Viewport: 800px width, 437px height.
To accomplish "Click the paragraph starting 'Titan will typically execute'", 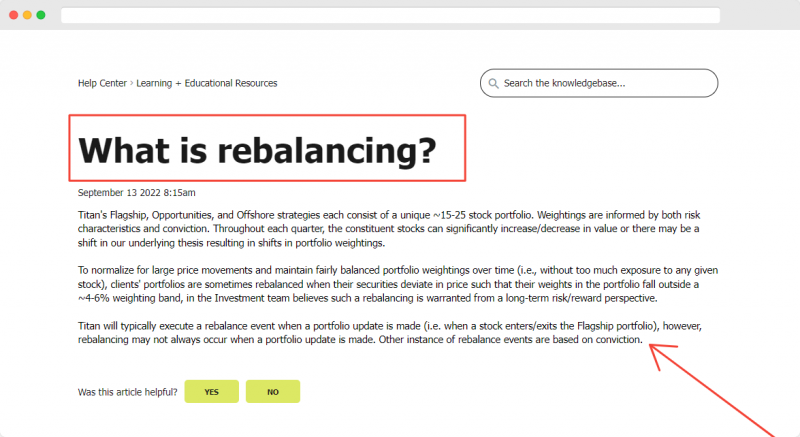I will 390,332.
